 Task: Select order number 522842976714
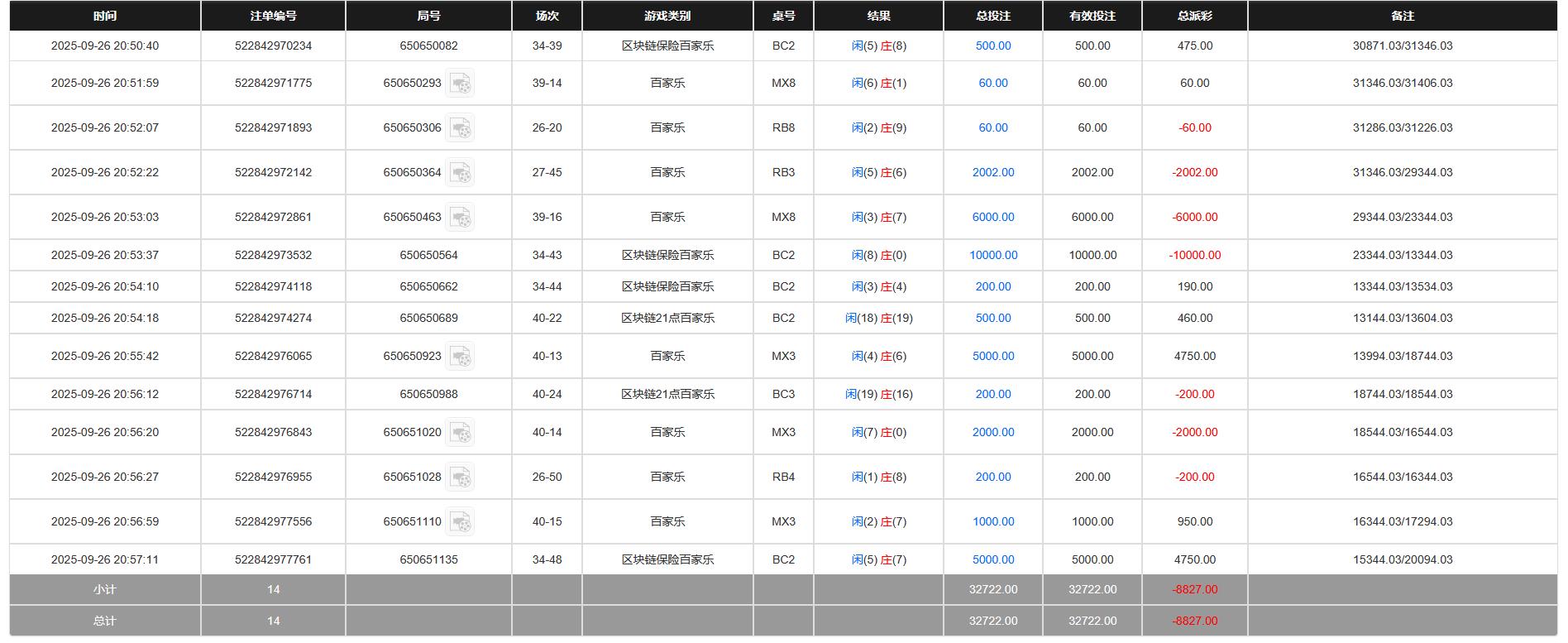(x=273, y=394)
